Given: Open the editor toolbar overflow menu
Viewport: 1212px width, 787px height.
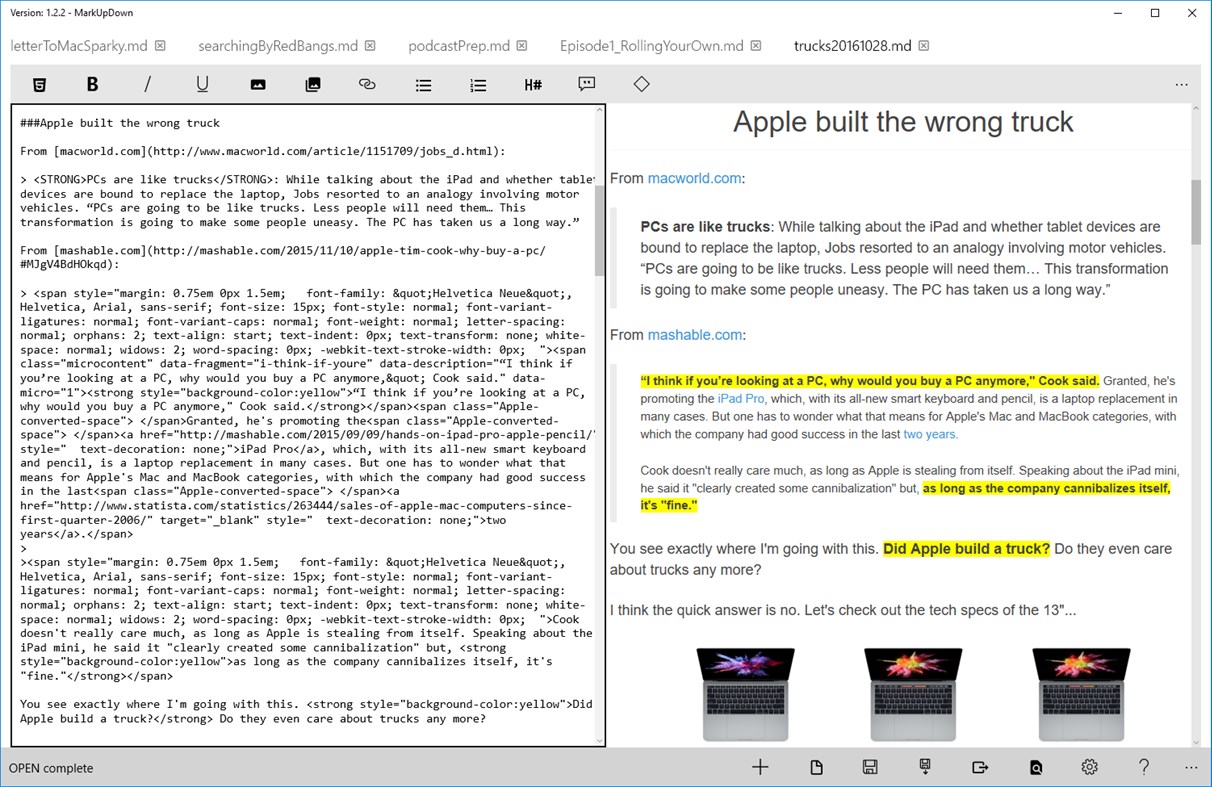Looking at the screenshot, I should [1181, 84].
